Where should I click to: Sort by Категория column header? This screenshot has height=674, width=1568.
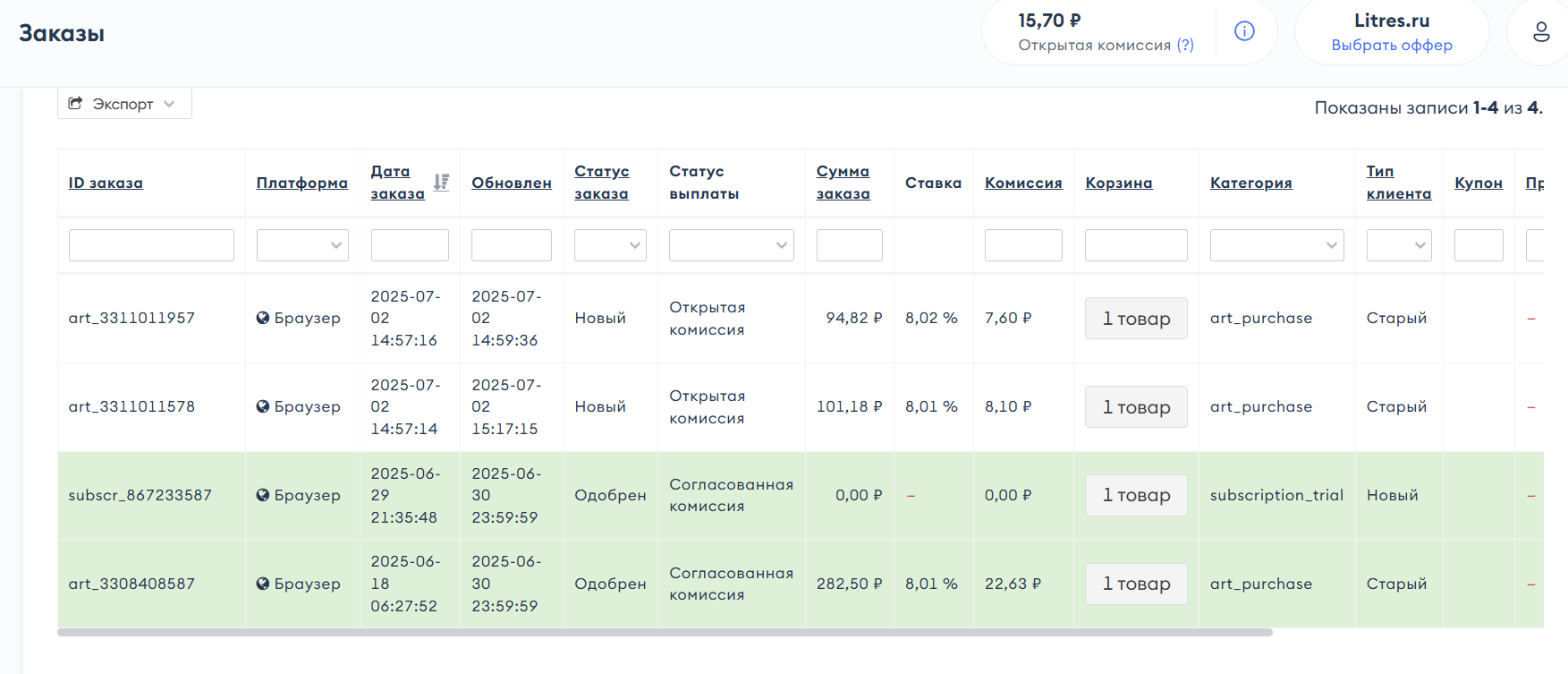point(1251,183)
